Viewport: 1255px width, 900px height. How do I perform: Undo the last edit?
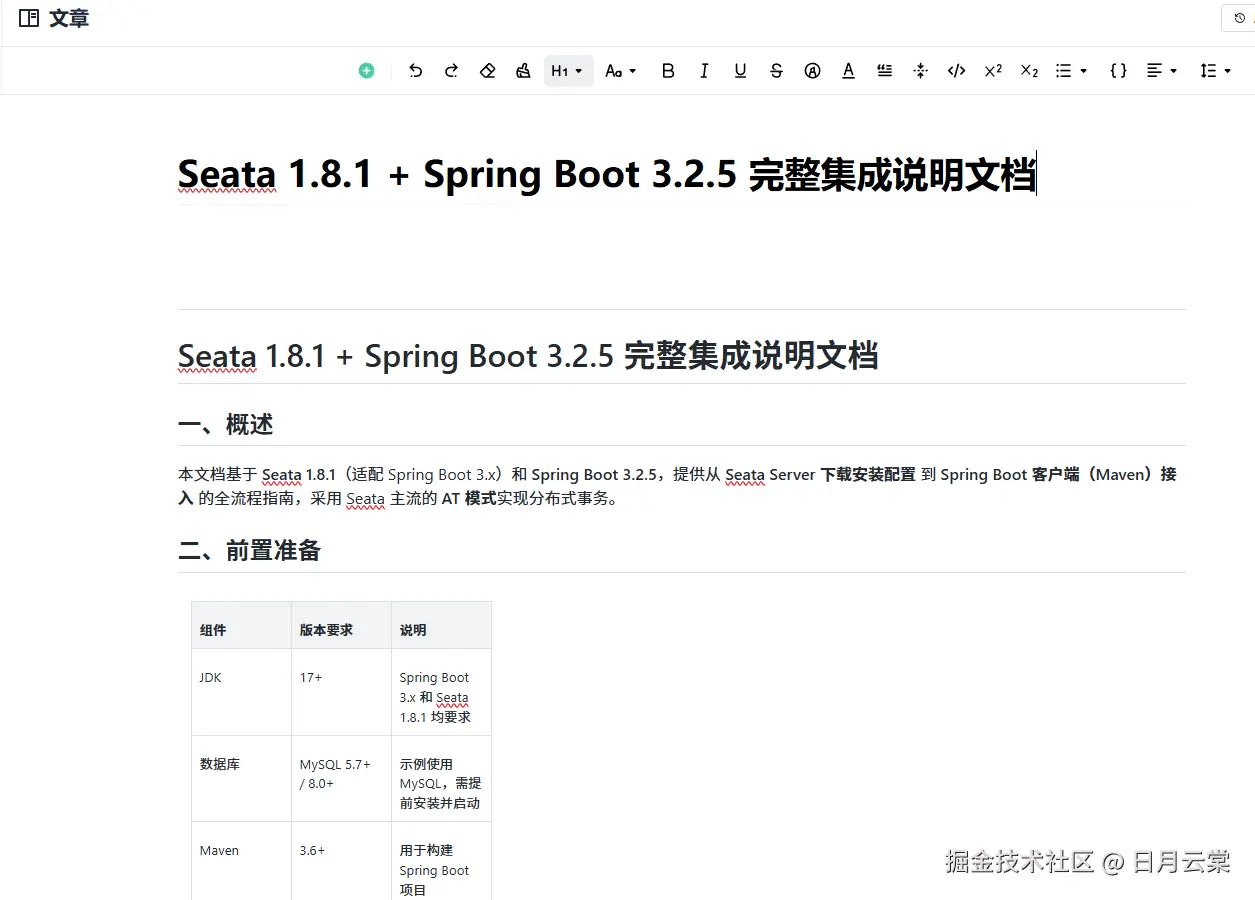(415, 71)
